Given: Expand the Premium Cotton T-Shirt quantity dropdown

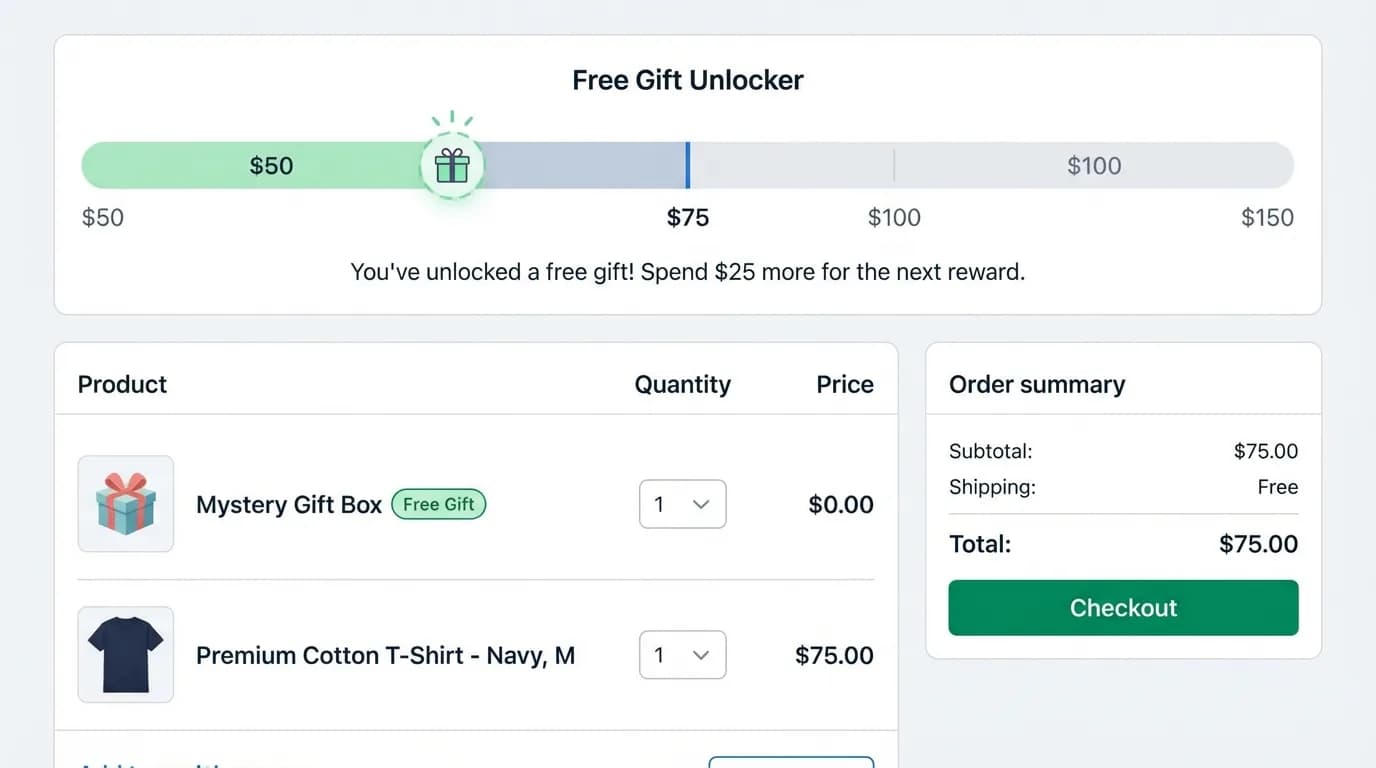Looking at the screenshot, I should pos(683,655).
